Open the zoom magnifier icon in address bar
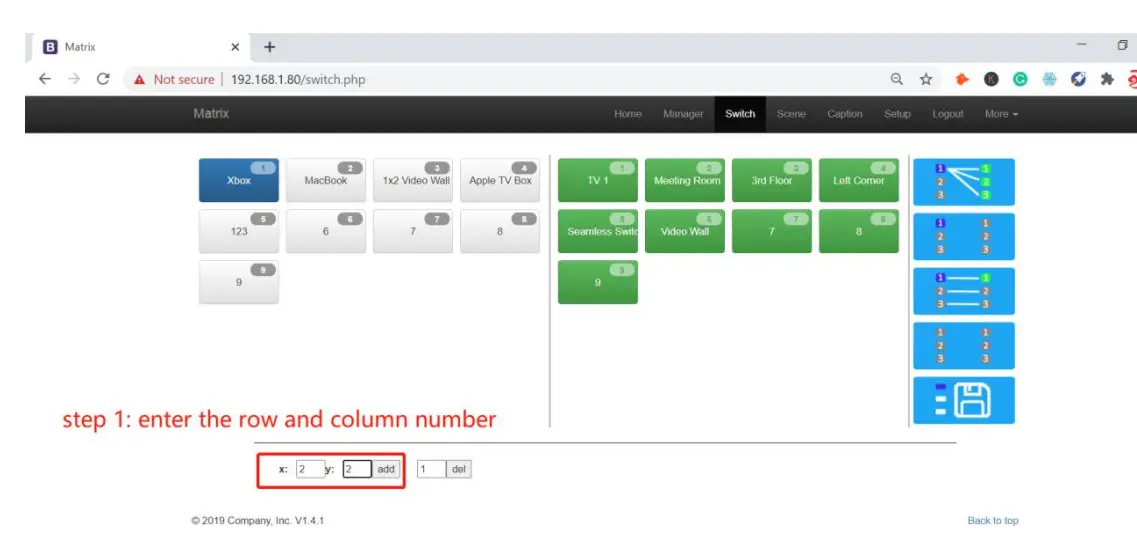 coord(897,80)
